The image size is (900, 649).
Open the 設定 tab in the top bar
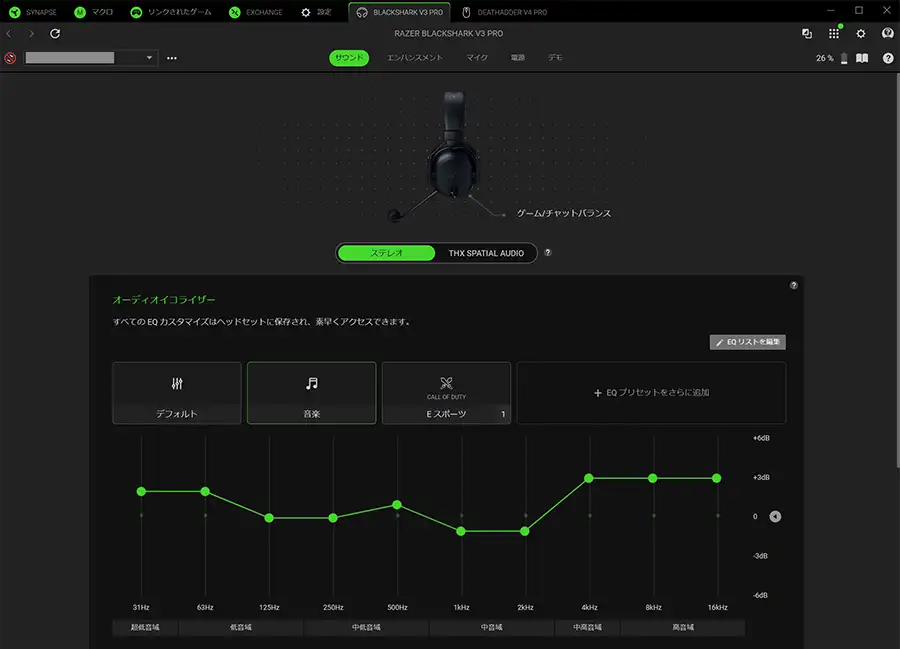(x=316, y=12)
